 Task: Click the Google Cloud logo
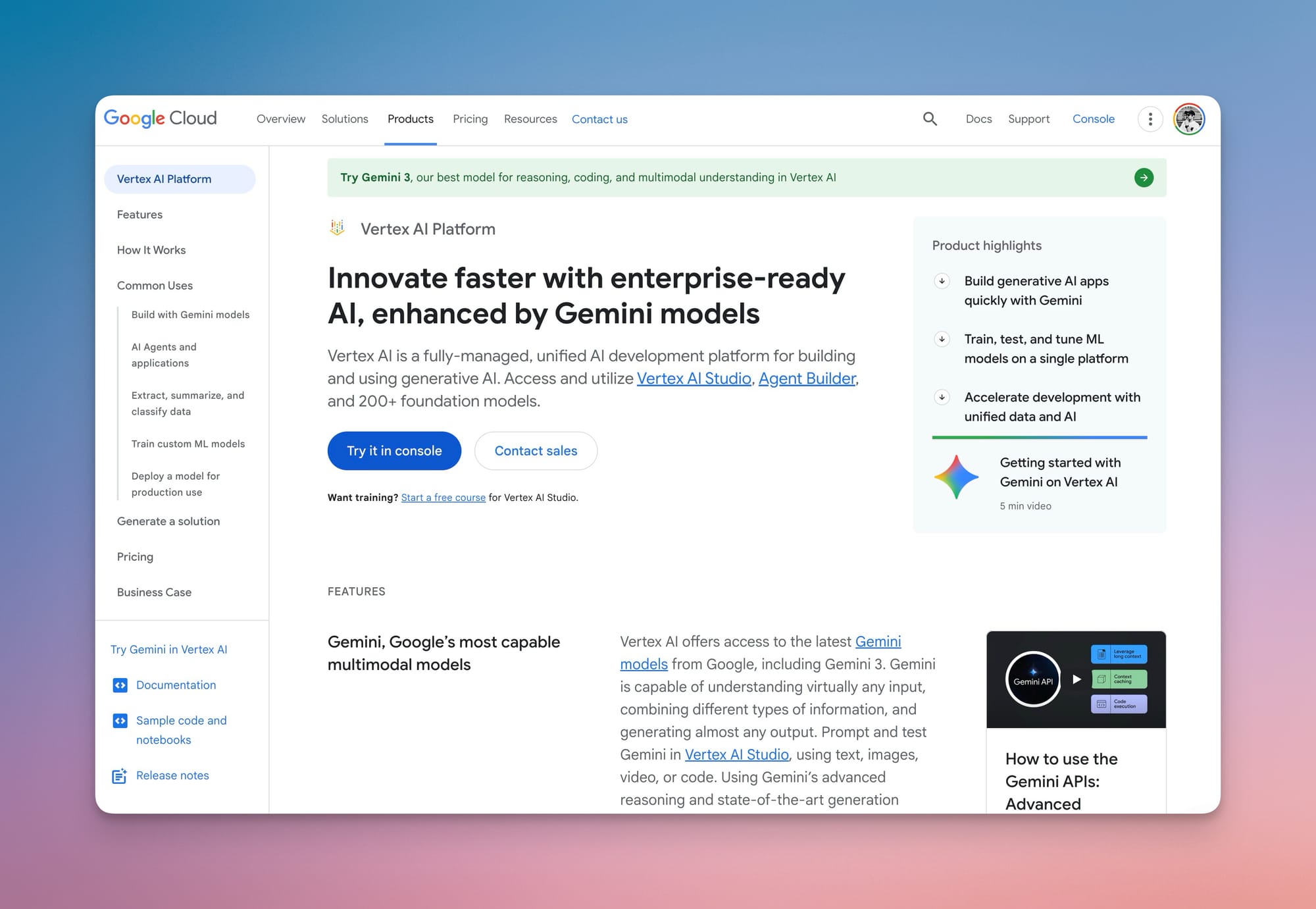[160, 118]
